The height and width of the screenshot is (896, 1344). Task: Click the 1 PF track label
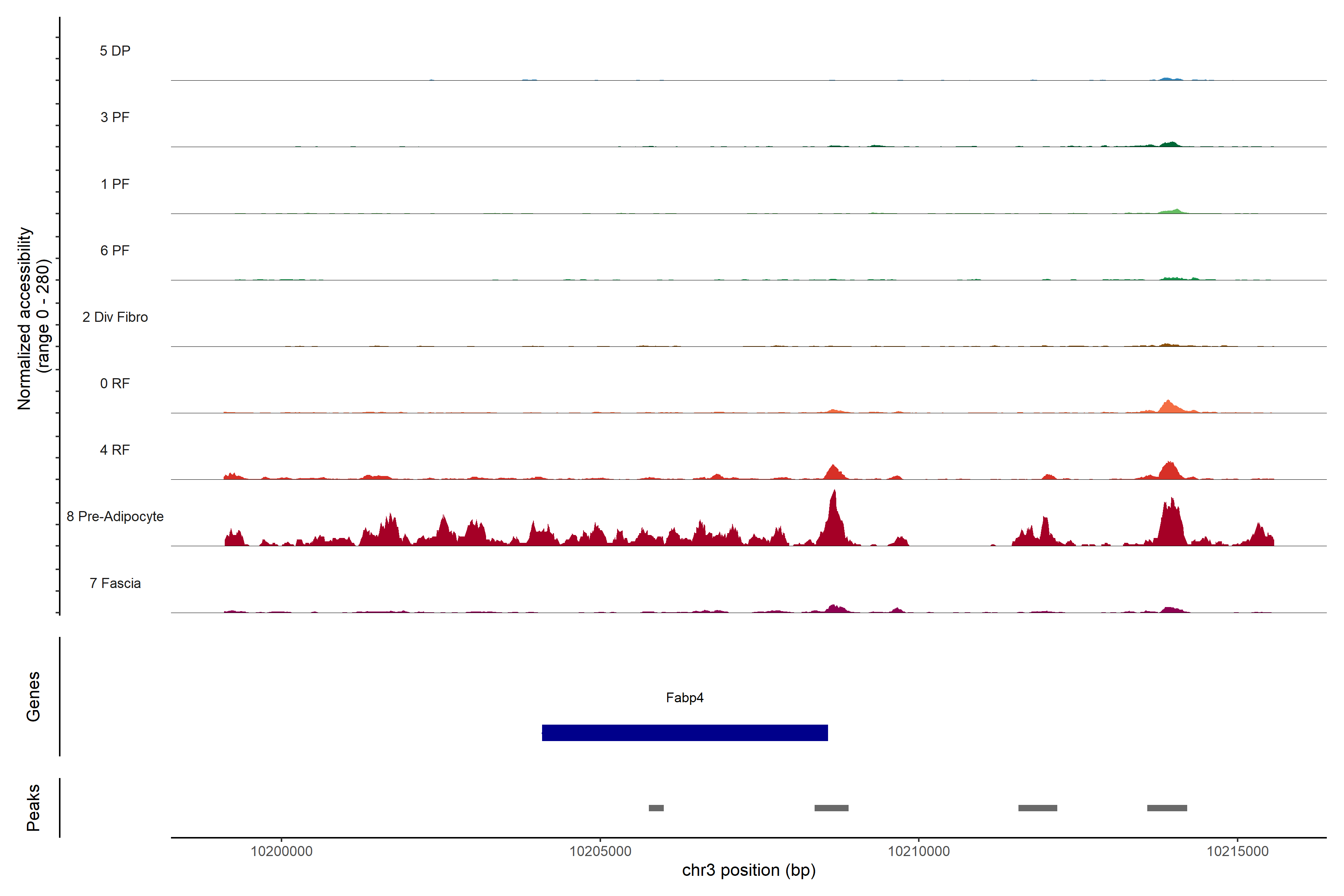[115, 184]
